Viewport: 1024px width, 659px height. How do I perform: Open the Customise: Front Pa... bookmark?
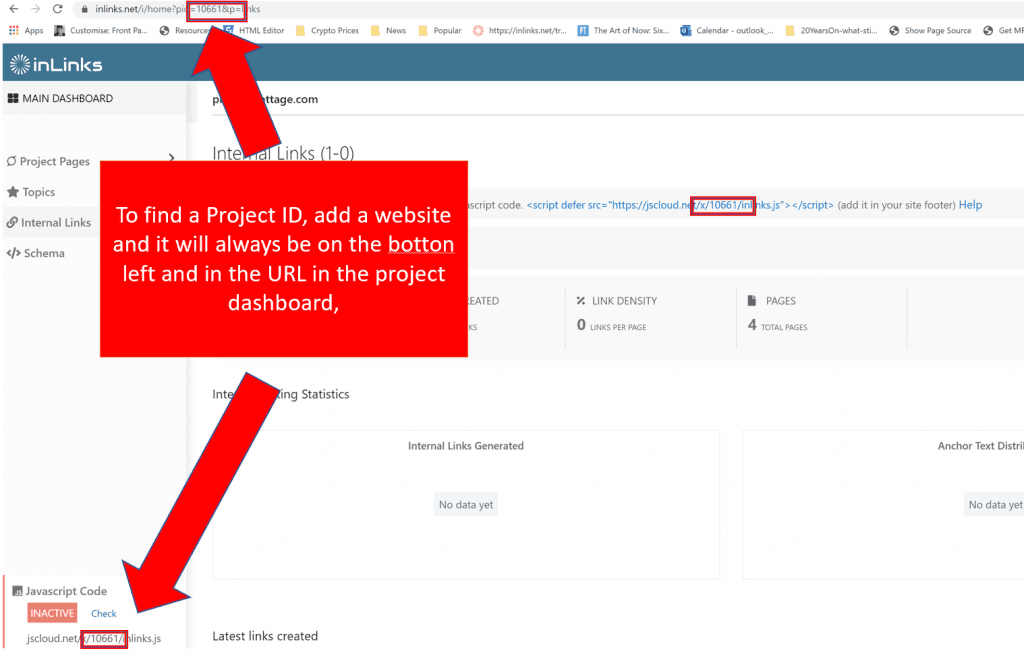click(x=101, y=31)
